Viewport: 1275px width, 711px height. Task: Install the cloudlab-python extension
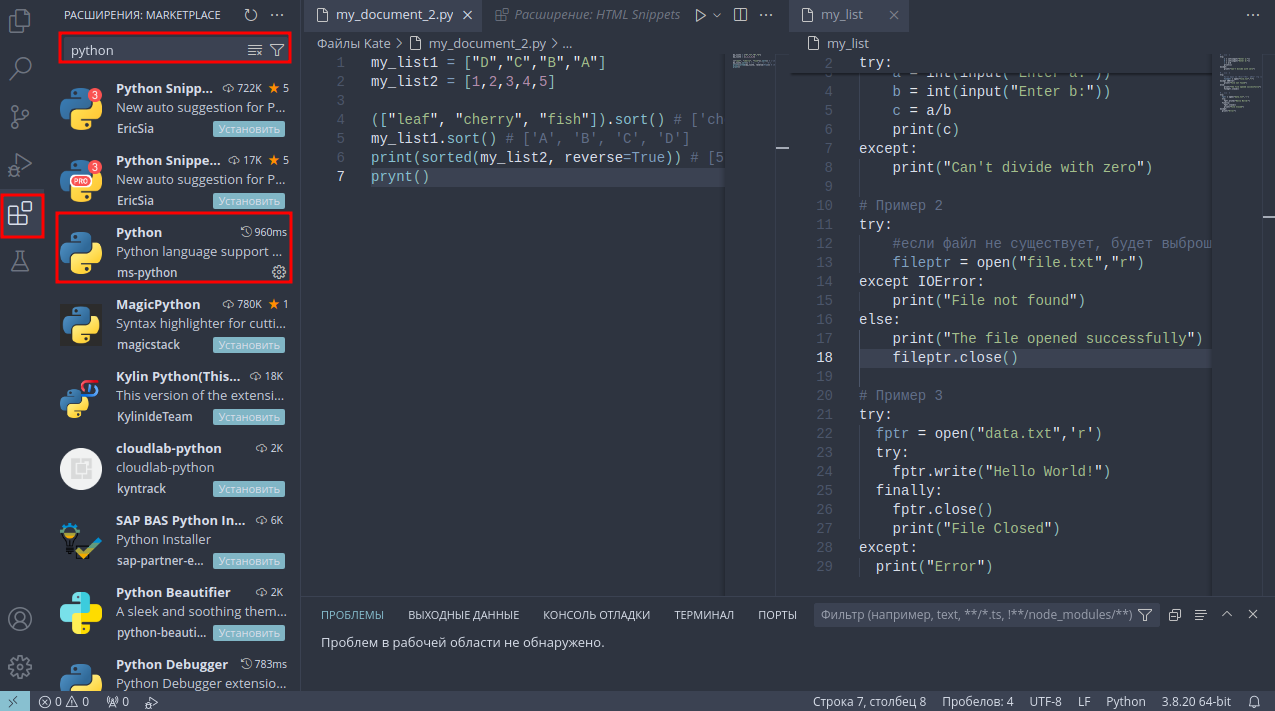click(x=248, y=489)
